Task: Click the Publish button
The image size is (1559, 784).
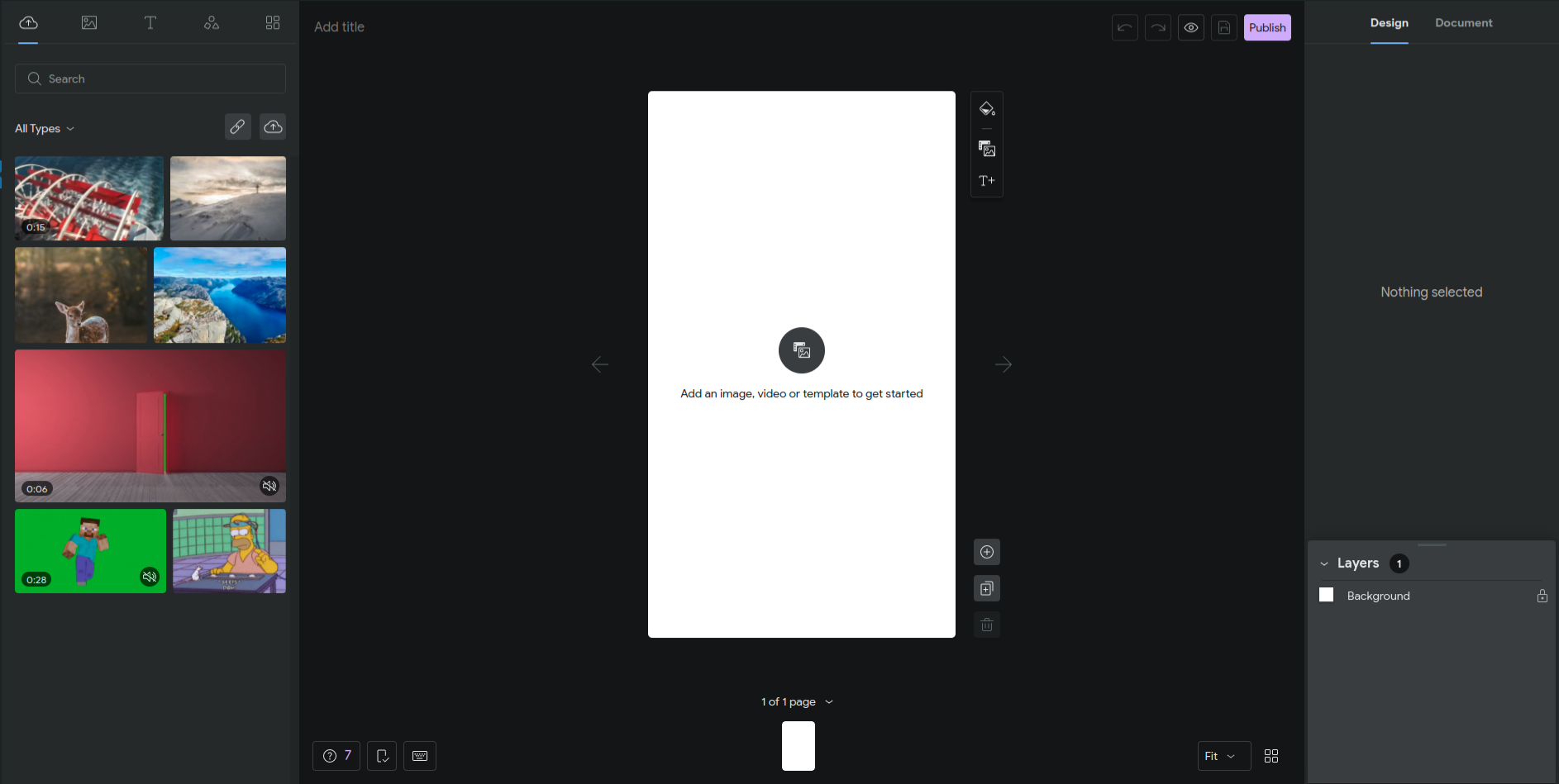Action: 1266,27
